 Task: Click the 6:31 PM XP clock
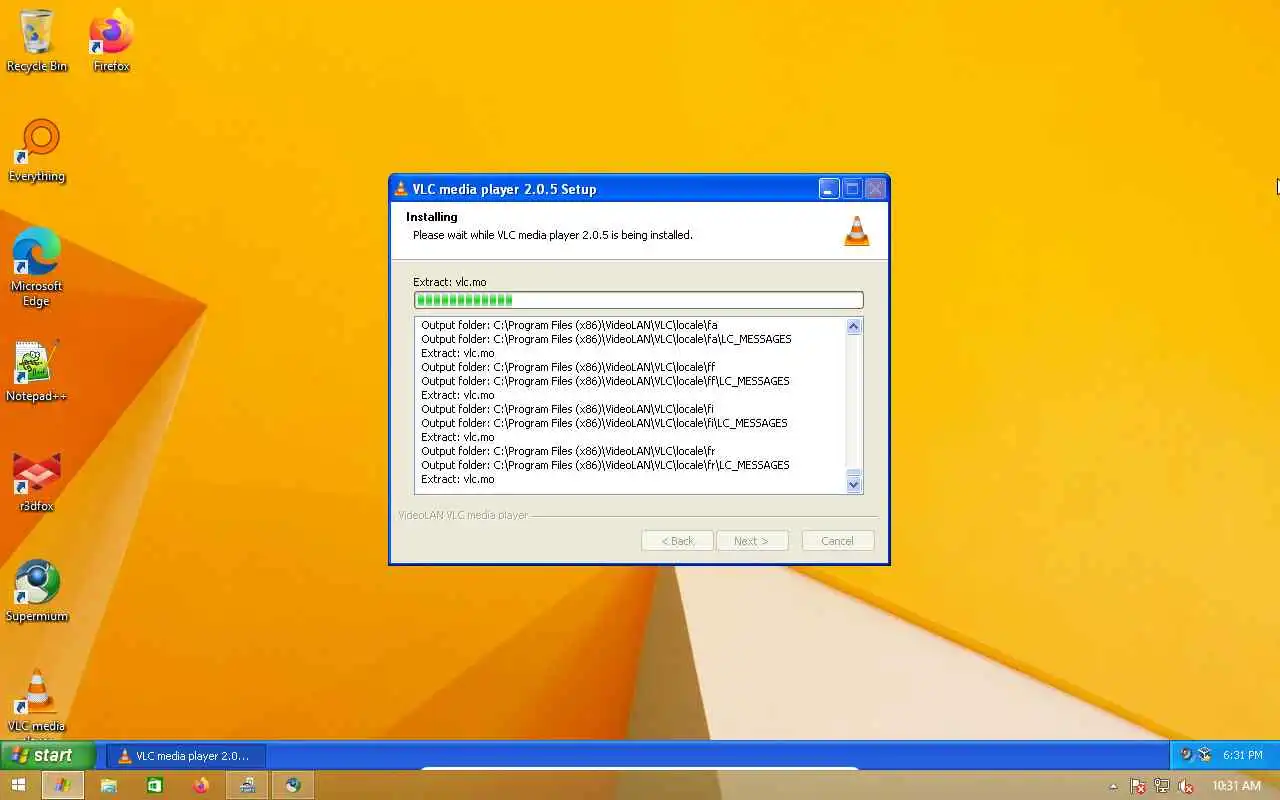1243,756
